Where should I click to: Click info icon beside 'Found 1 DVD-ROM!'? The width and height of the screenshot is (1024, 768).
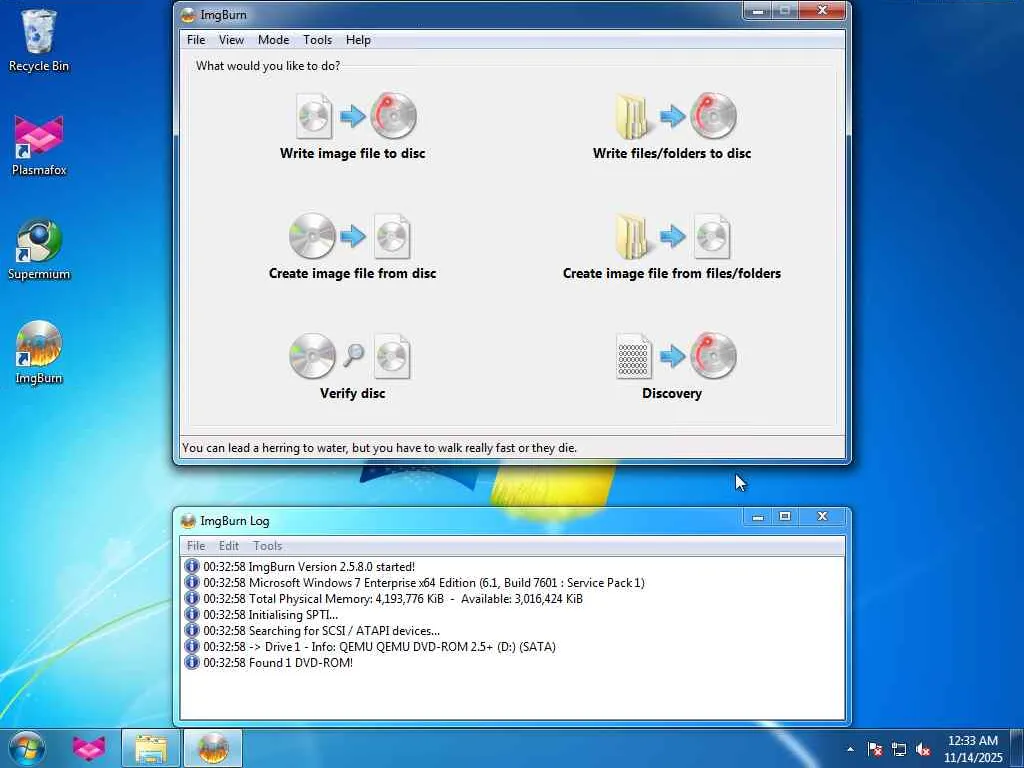[191, 662]
